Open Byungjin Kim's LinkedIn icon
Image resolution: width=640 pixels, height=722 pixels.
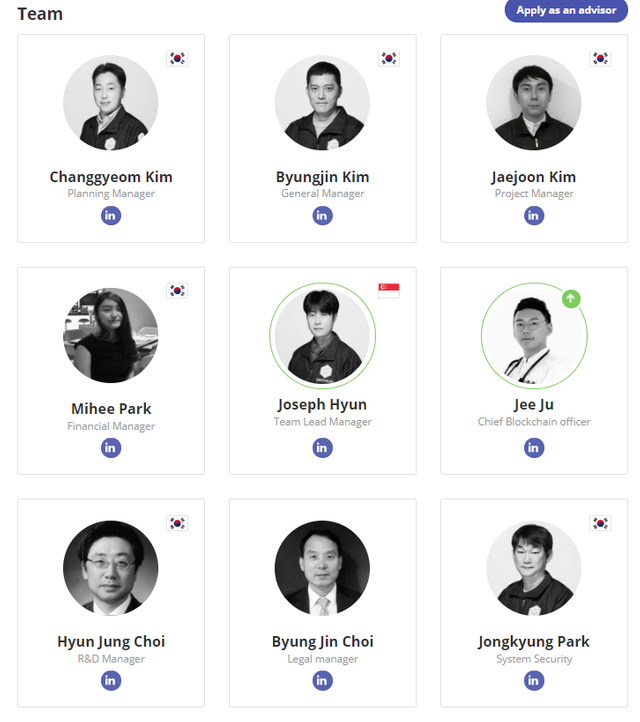[x=322, y=215]
